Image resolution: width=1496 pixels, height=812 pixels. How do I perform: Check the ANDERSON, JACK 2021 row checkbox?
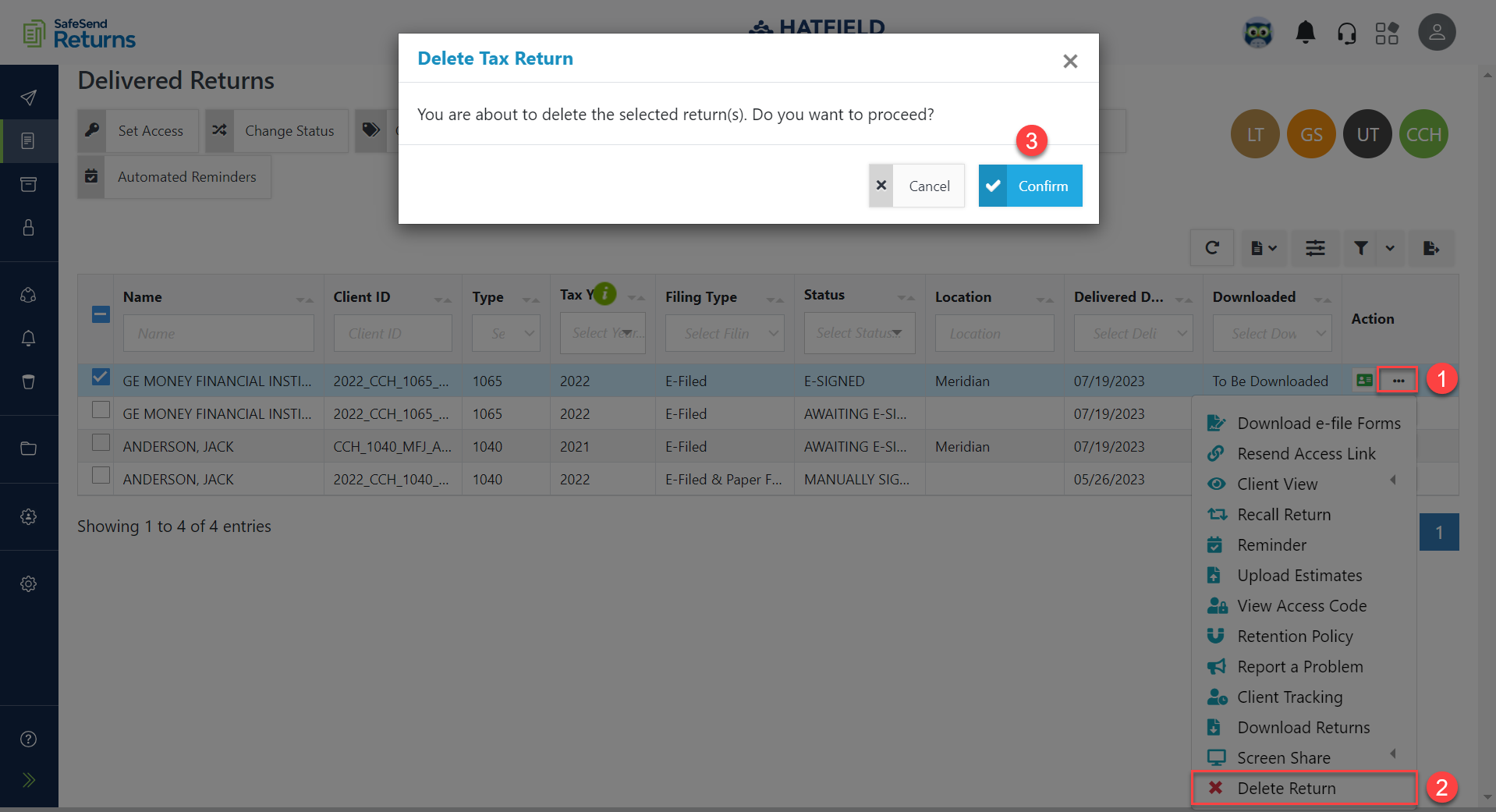(100, 441)
